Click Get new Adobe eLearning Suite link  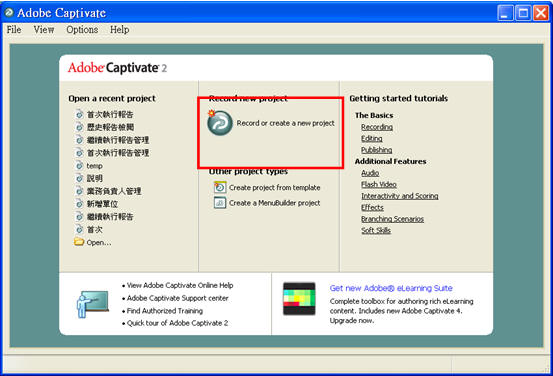click(391, 288)
